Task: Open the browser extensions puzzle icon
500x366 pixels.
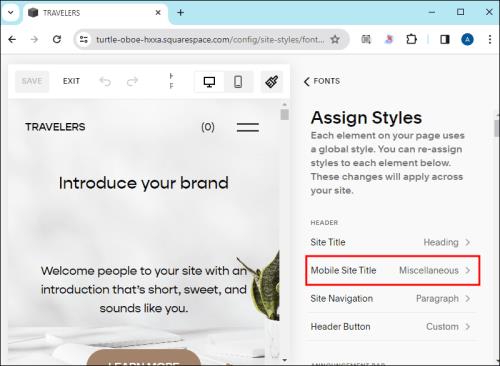Action: pos(411,40)
